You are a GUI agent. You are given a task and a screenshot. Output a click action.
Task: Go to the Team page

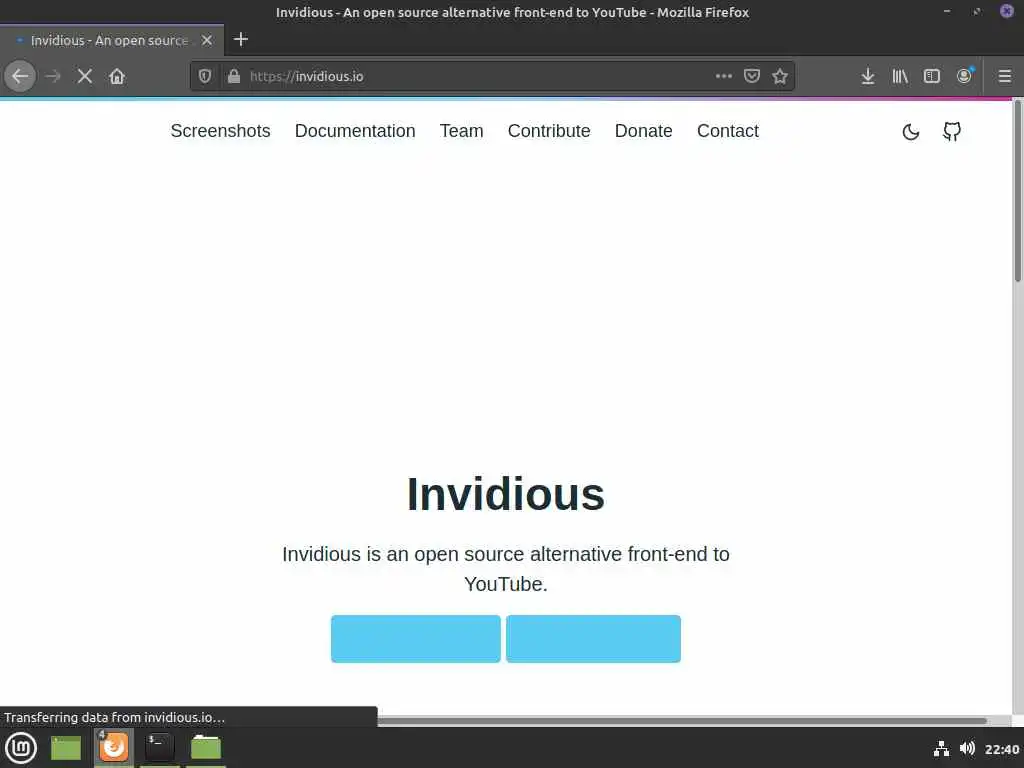click(x=461, y=131)
